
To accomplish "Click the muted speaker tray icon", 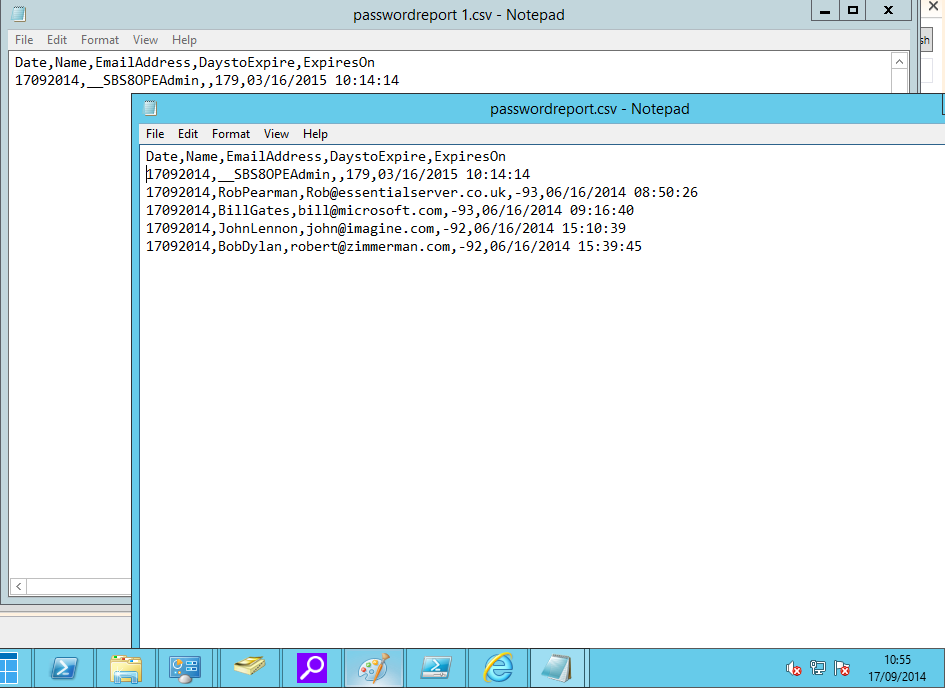I will click(794, 668).
